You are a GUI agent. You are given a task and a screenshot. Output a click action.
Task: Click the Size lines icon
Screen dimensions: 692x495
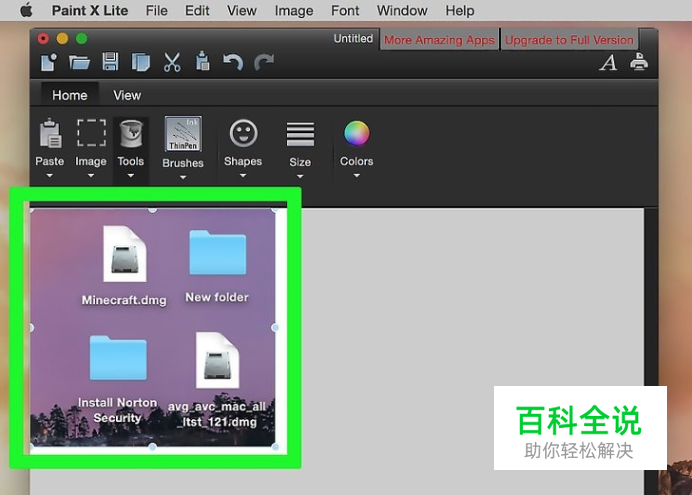coord(300,134)
